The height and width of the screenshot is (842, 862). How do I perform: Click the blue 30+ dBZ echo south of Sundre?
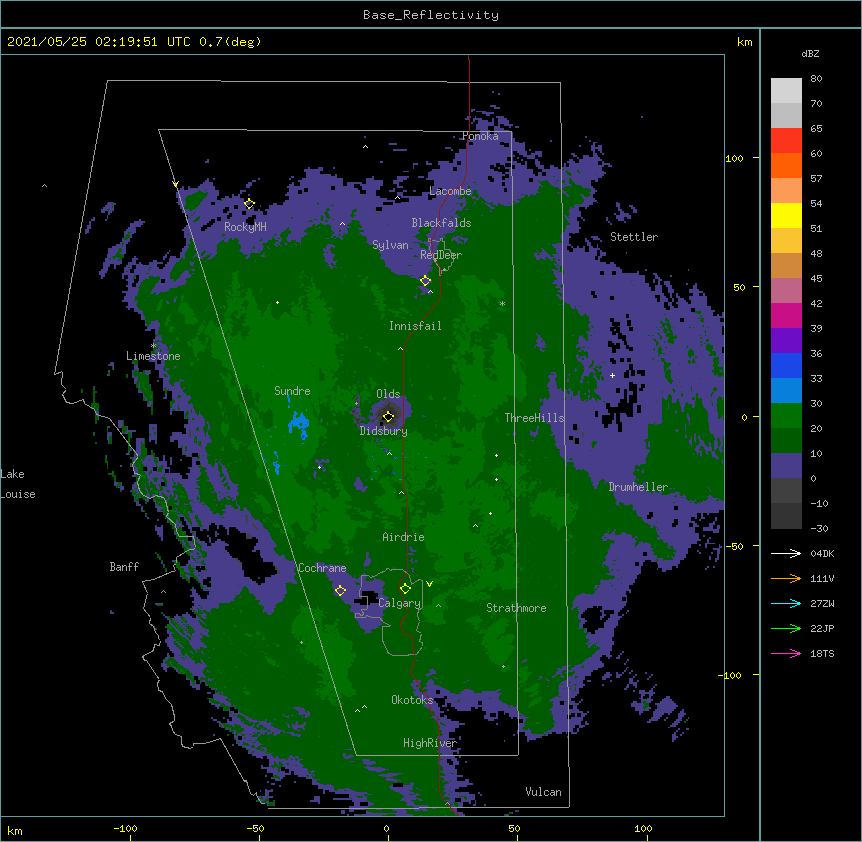click(x=299, y=425)
